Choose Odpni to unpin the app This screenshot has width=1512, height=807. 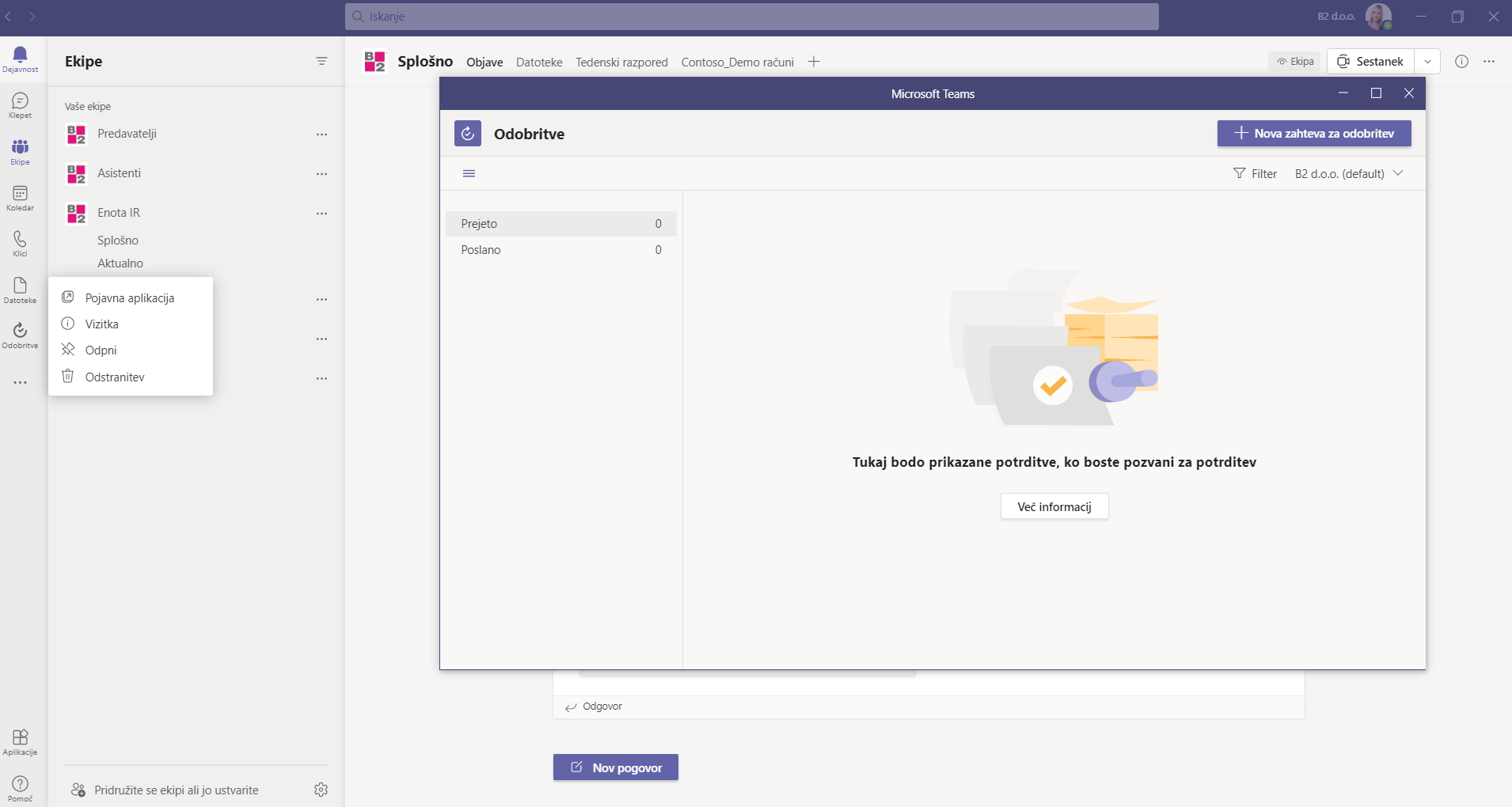pos(131,350)
